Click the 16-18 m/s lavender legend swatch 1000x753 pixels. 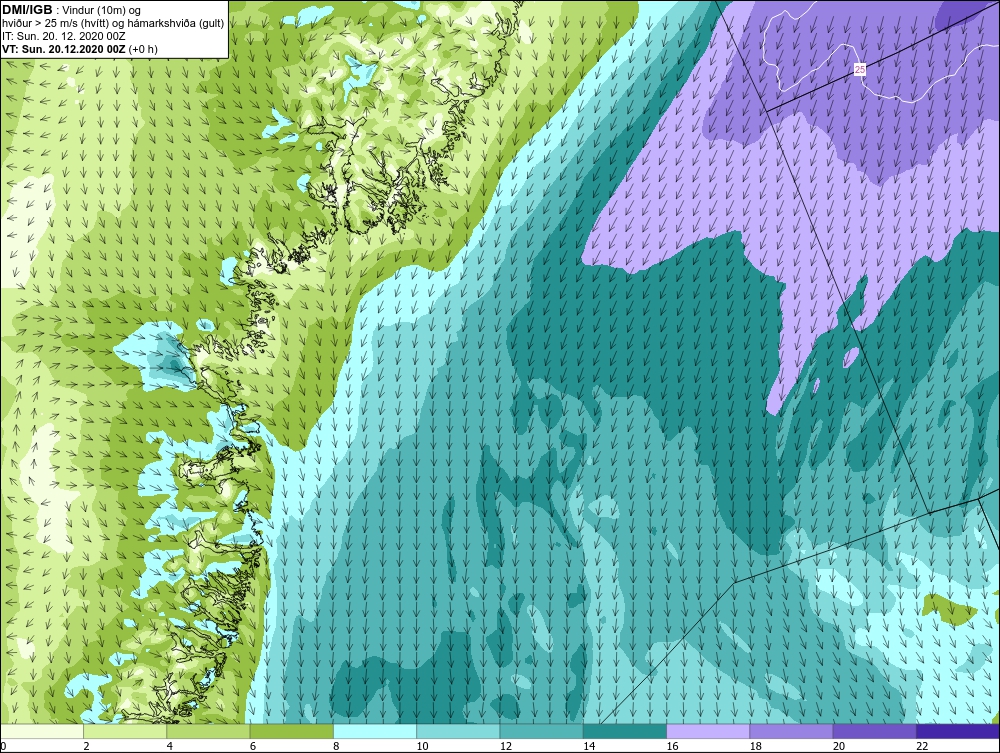[x=708, y=731]
